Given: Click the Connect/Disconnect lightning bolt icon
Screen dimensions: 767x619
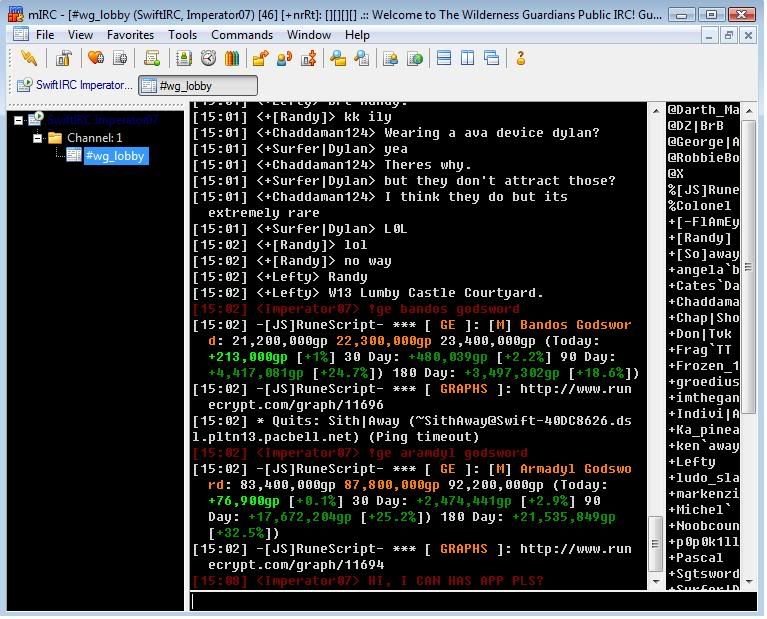Looking at the screenshot, I should pyautogui.click(x=28, y=58).
